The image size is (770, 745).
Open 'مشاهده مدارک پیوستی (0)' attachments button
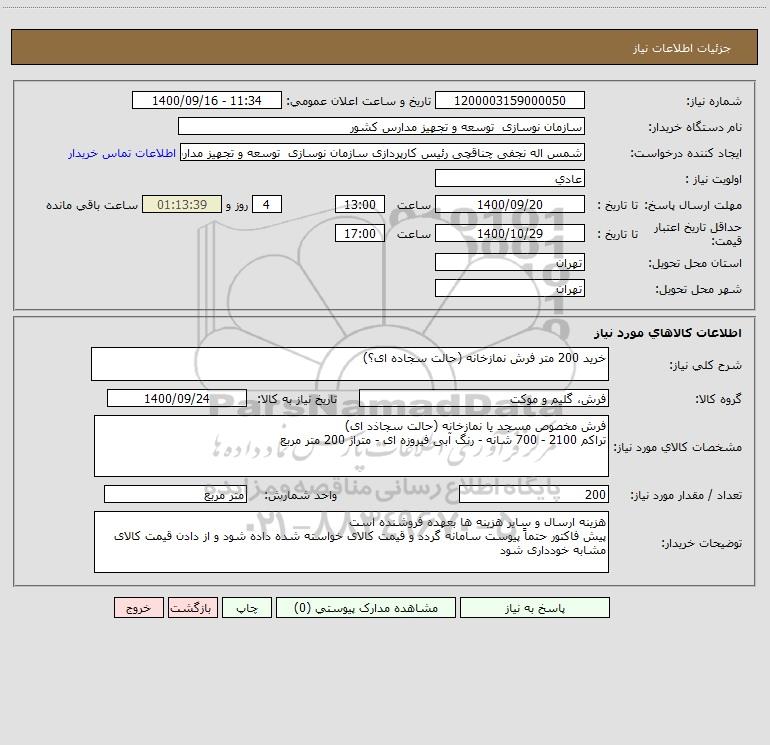[366, 608]
